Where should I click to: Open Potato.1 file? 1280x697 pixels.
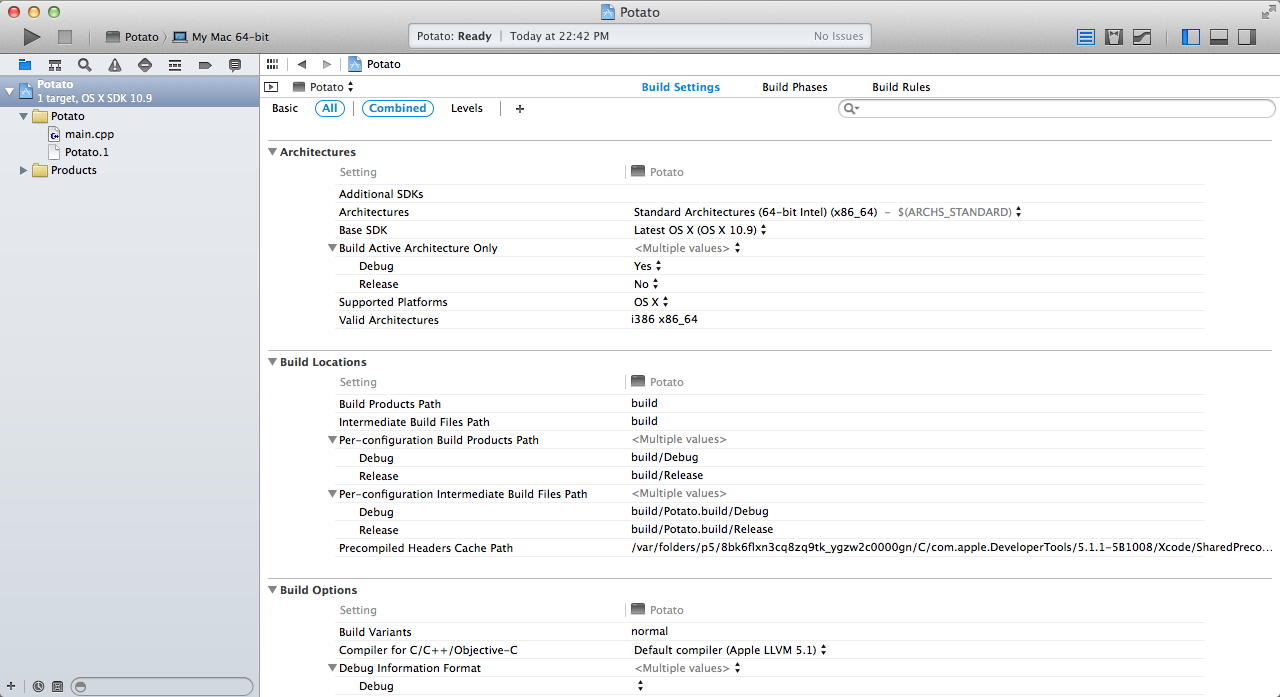[87, 152]
